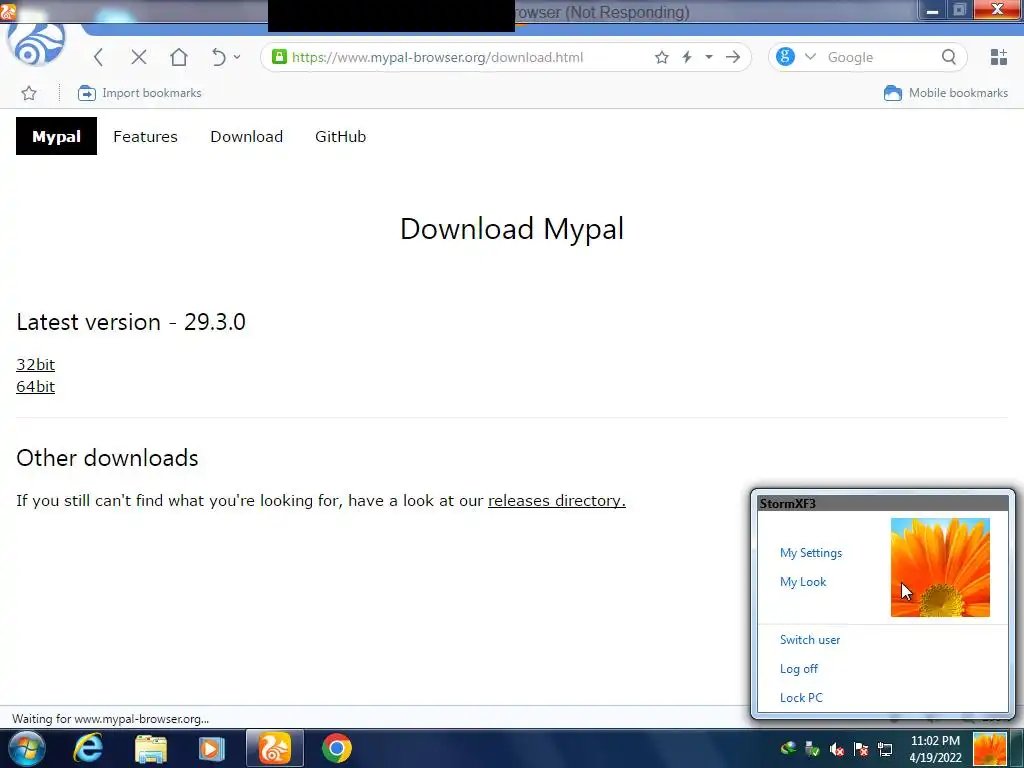Image resolution: width=1024 pixels, height=768 pixels.
Task: Click the orange flower user picture
Action: pos(940,568)
